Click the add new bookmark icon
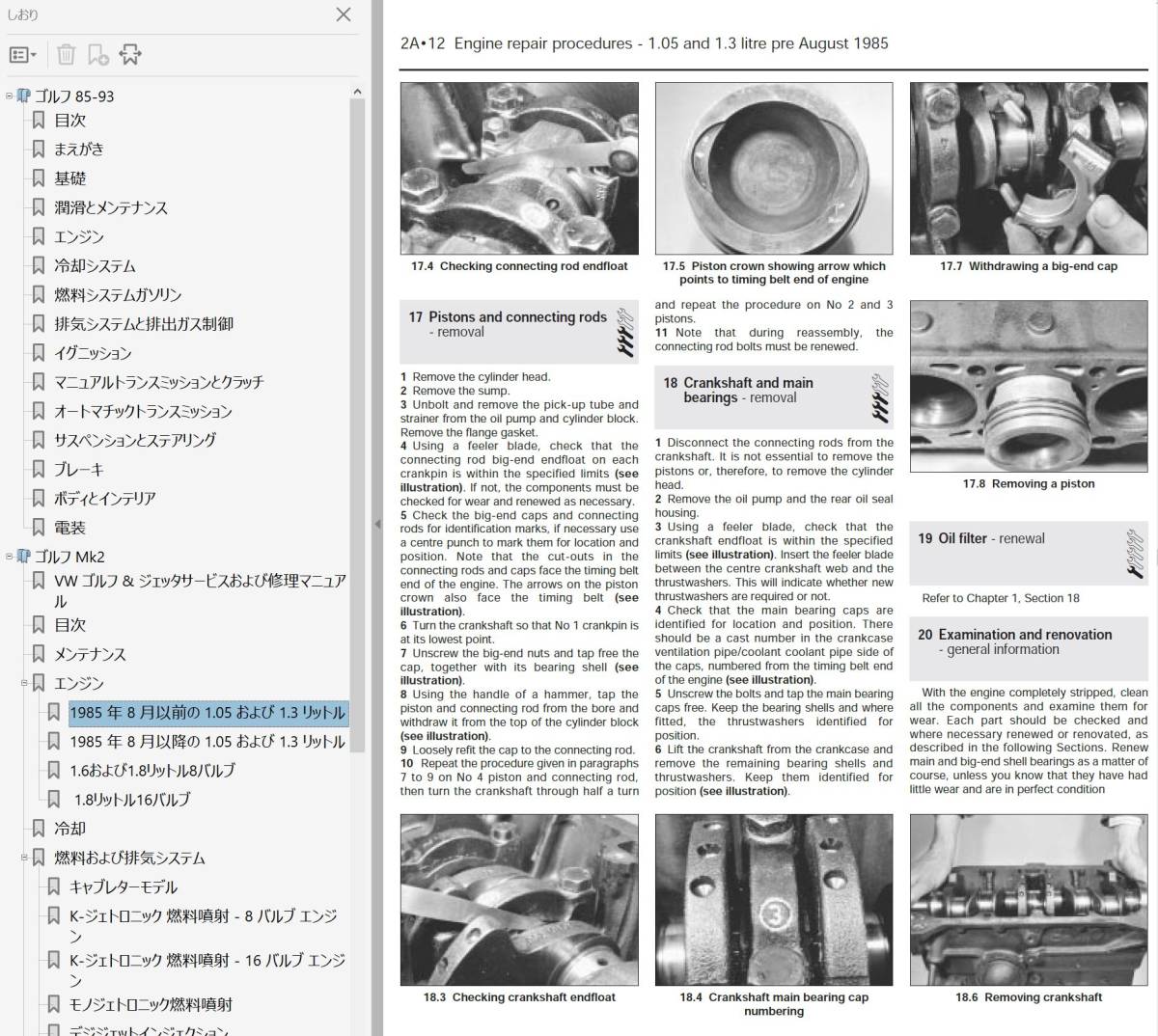The image size is (1158, 1036). click(97, 55)
